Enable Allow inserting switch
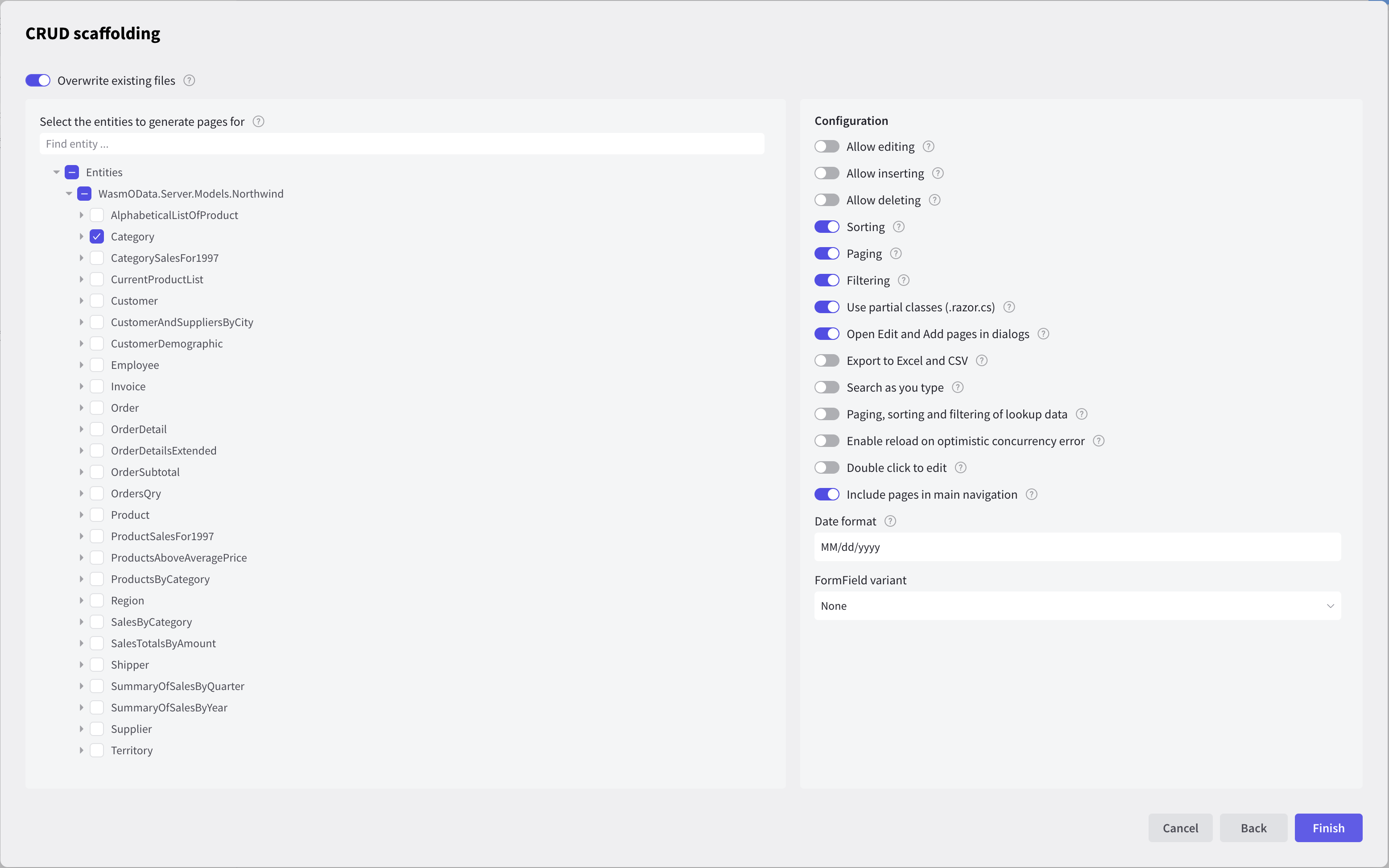The width and height of the screenshot is (1389, 868). [827, 174]
